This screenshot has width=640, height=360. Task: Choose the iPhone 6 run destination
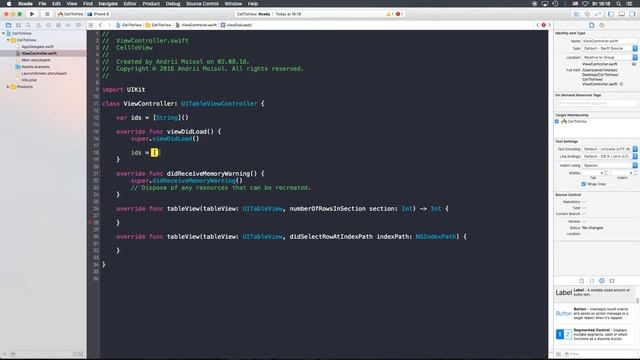pyautogui.click(x=99, y=14)
